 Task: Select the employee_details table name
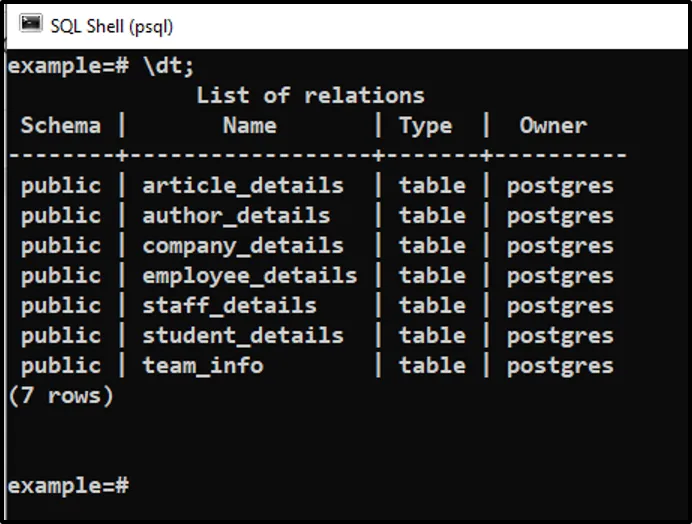tap(249, 276)
